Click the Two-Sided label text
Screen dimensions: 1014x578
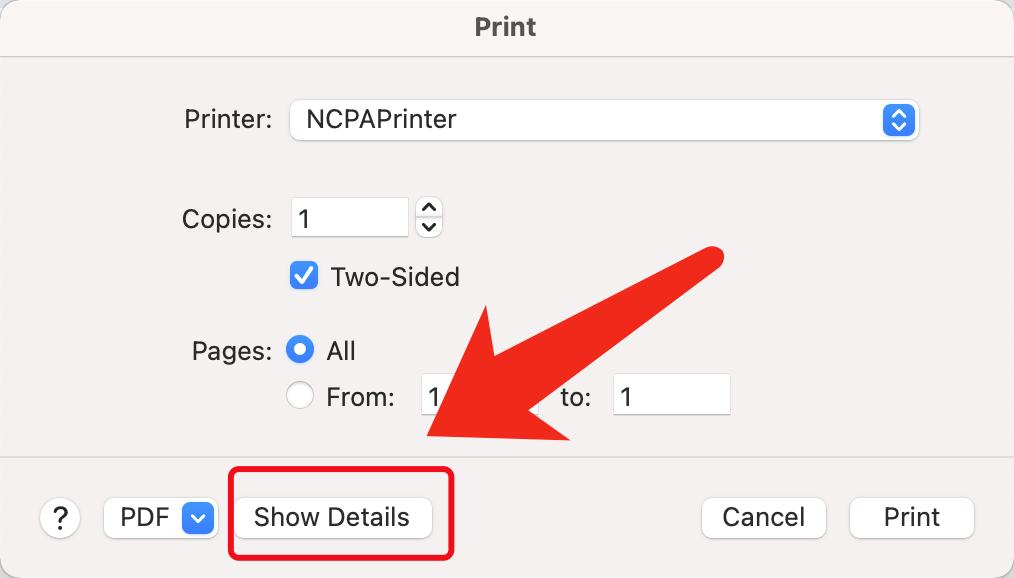[395, 277]
